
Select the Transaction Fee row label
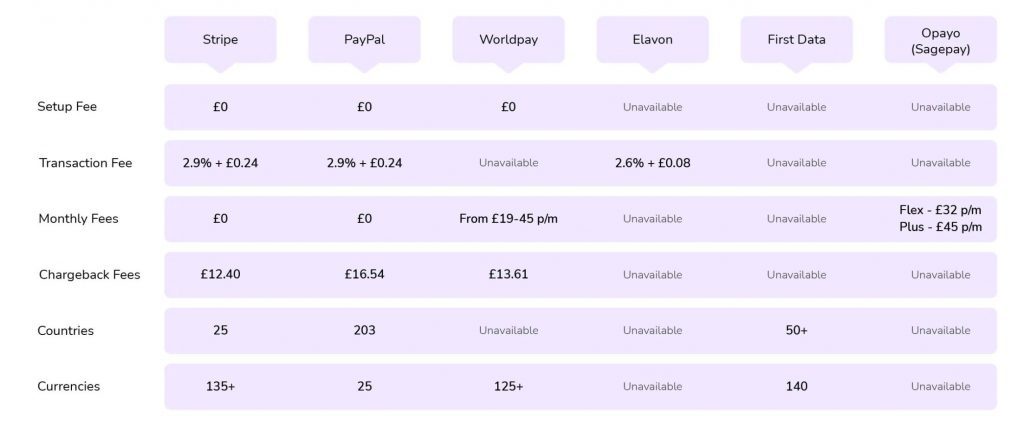pyautogui.click(x=86, y=163)
